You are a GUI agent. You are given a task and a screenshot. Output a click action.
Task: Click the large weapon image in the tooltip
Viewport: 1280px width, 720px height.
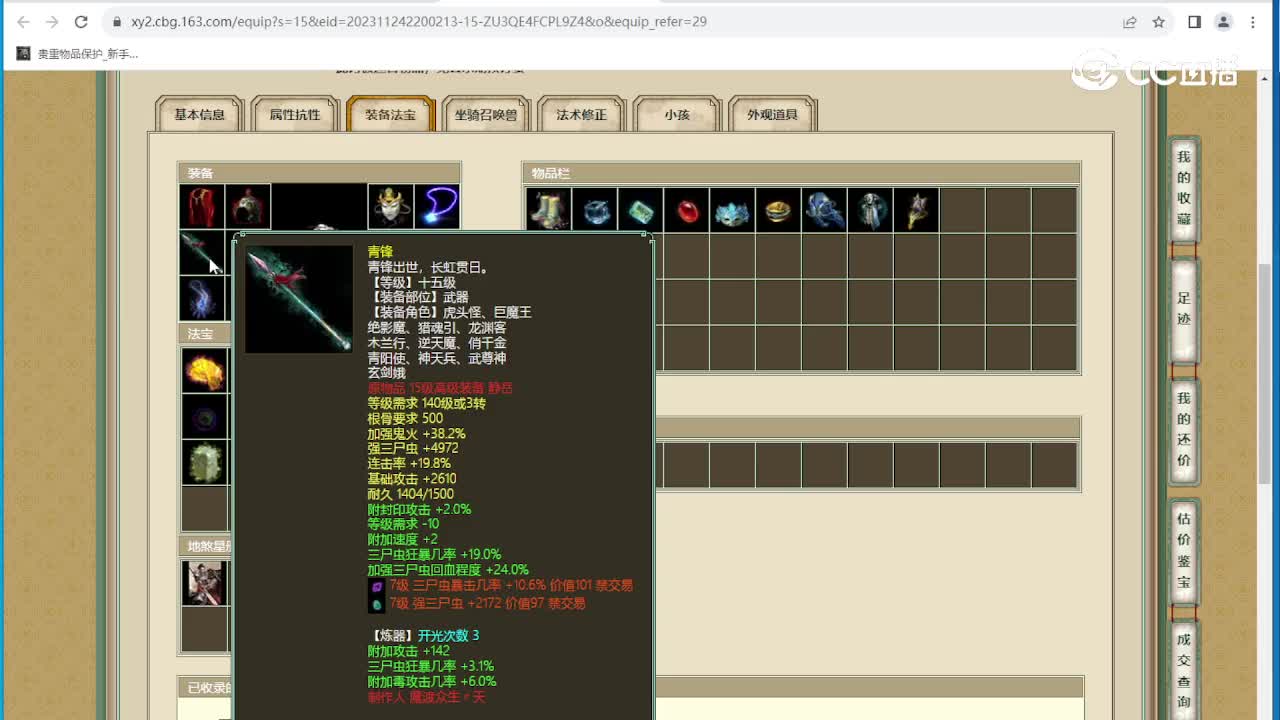point(299,299)
